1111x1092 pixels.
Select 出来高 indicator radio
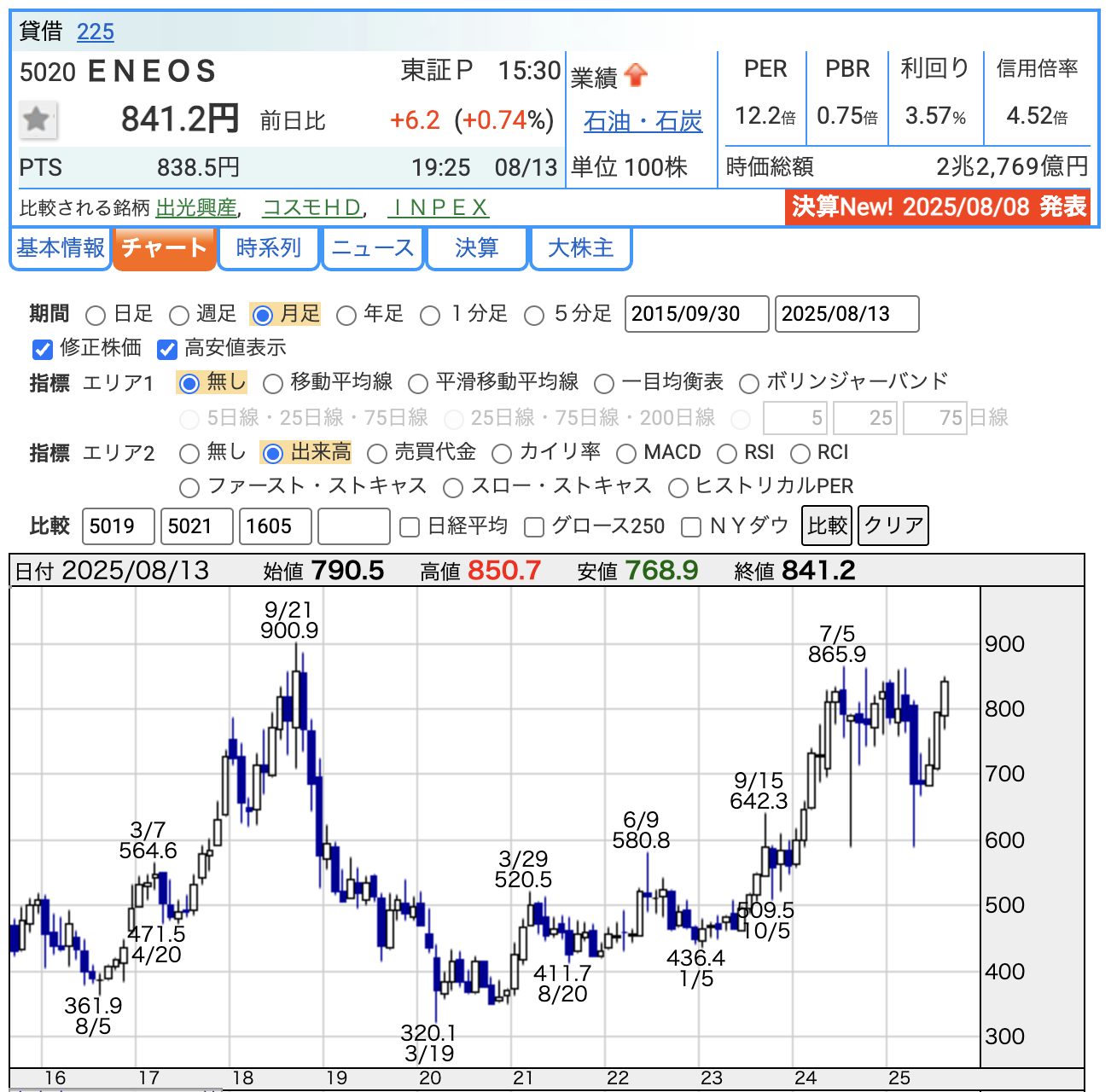click(x=273, y=454)
